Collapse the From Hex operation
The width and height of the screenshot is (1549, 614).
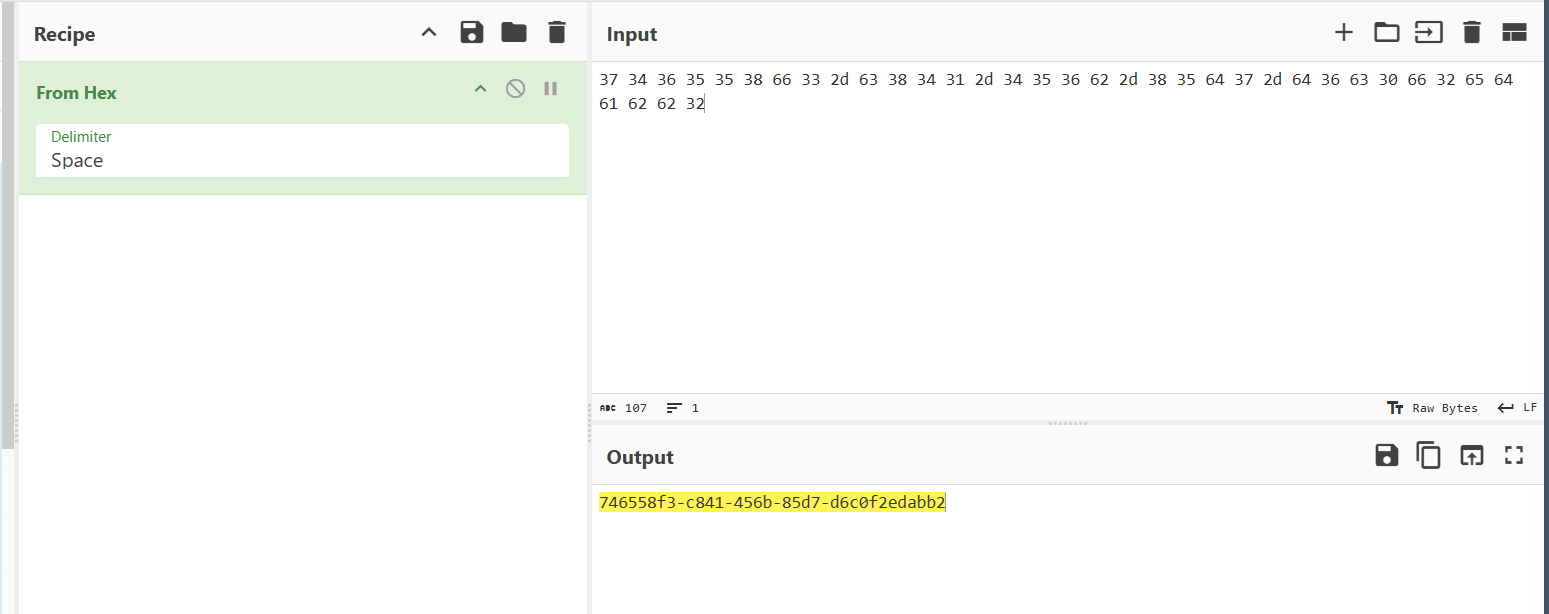click(x=480, y=89)
